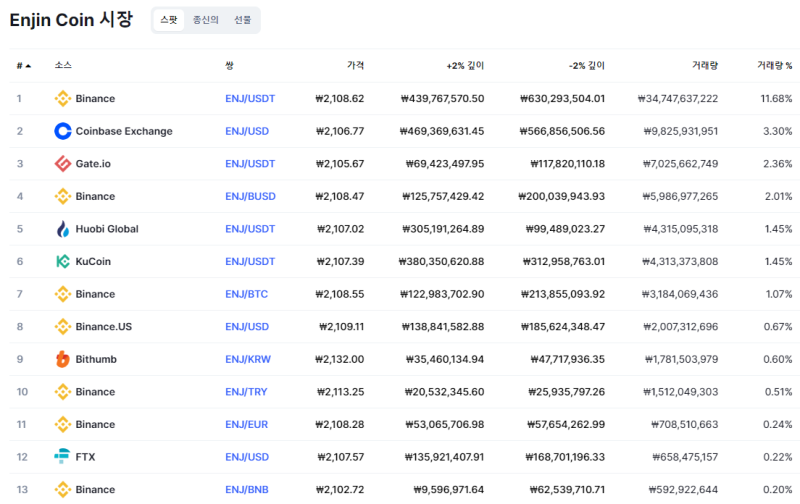Click the Bithumb logo icon

point(63,359)
